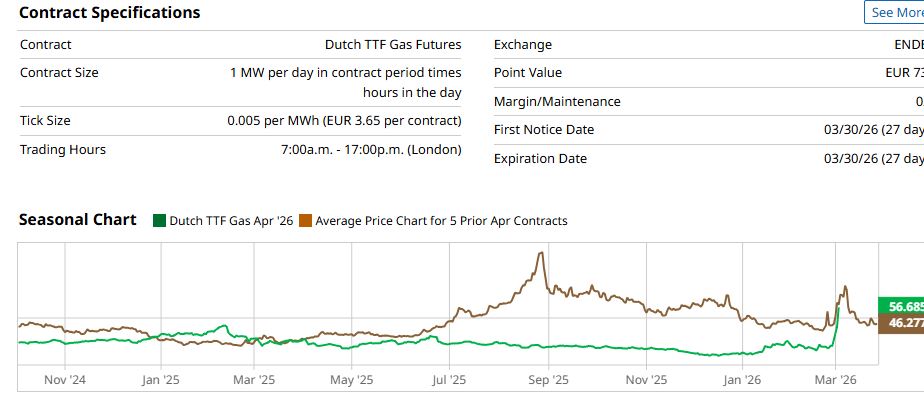Viewport: 924px width, 404px height.
Task: Click the green 56.685 price tag
Action: 901,306
